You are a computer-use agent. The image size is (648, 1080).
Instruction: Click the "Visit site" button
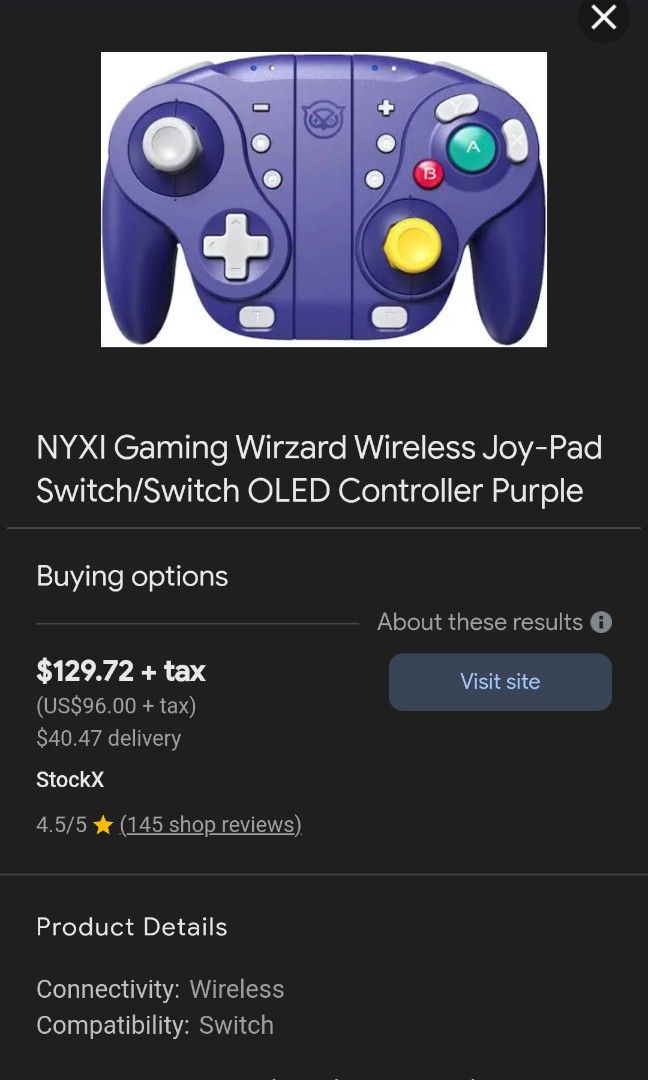[x=500, y=681]
